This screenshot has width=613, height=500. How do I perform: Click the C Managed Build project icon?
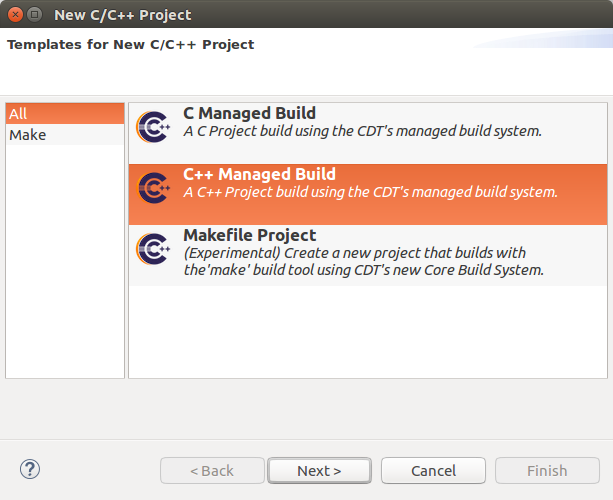[x=152, y=125]
